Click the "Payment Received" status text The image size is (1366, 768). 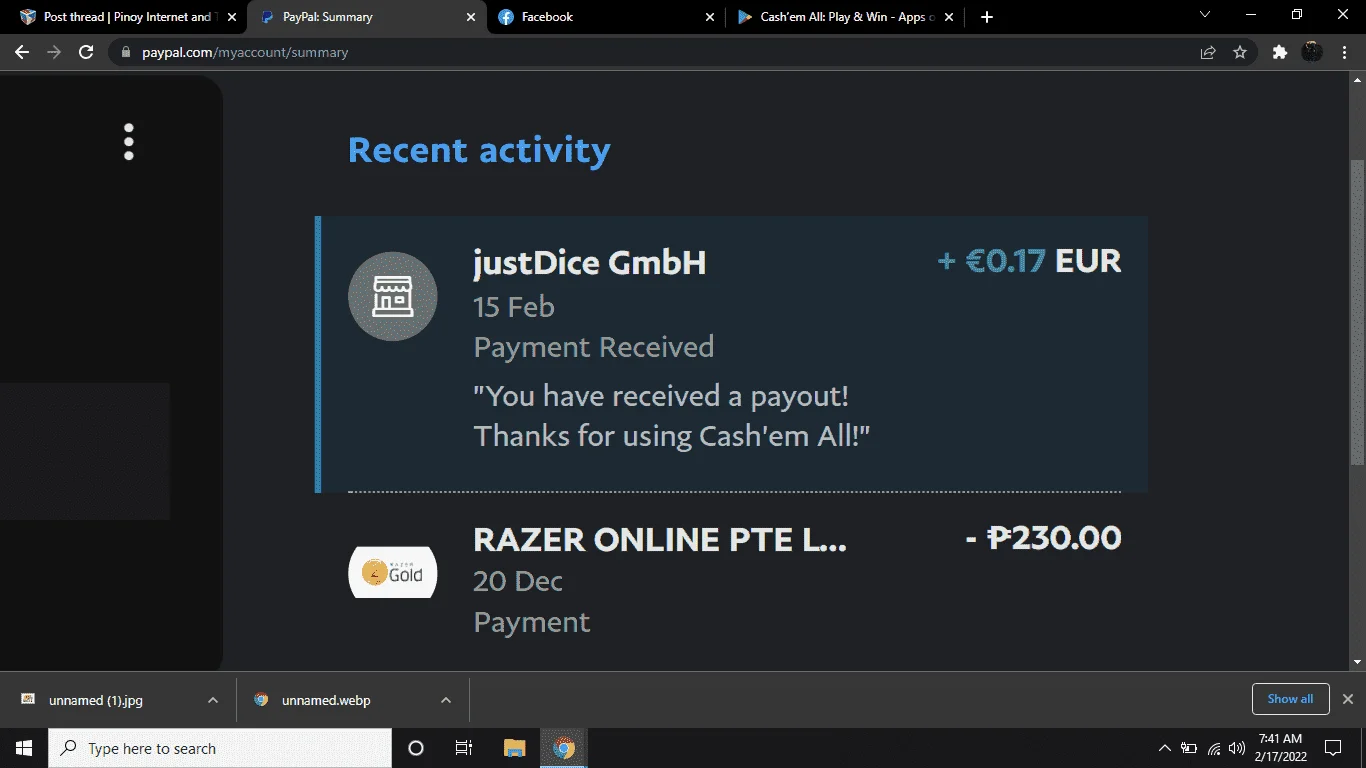(x=594, y=347)
